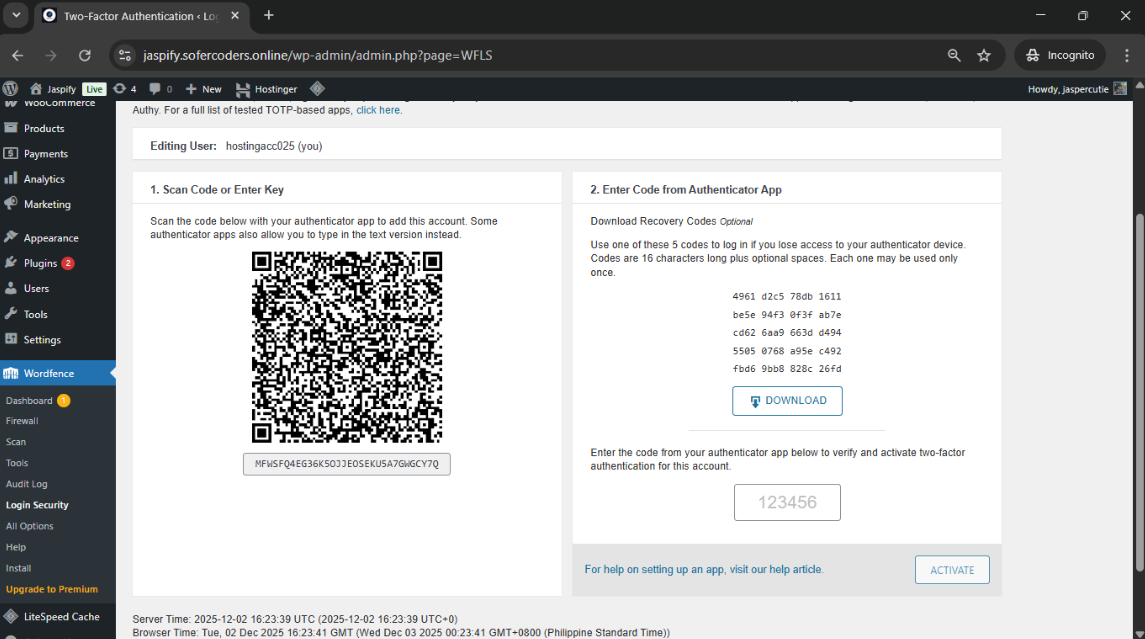Bookmark the page with the star icon
Viewport: 1145px width, 639px height.
[984, 55]
